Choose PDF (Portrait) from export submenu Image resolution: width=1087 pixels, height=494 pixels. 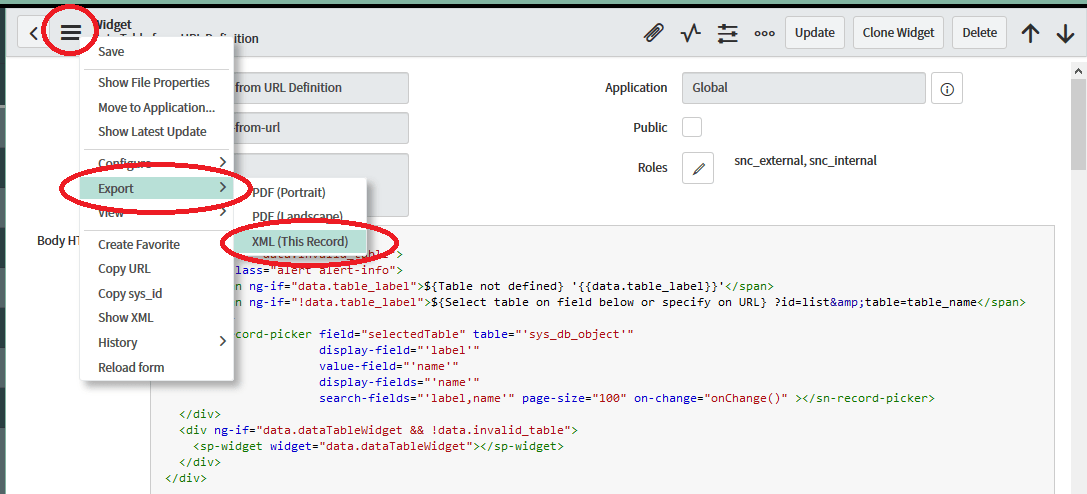[x=289, y=192]
